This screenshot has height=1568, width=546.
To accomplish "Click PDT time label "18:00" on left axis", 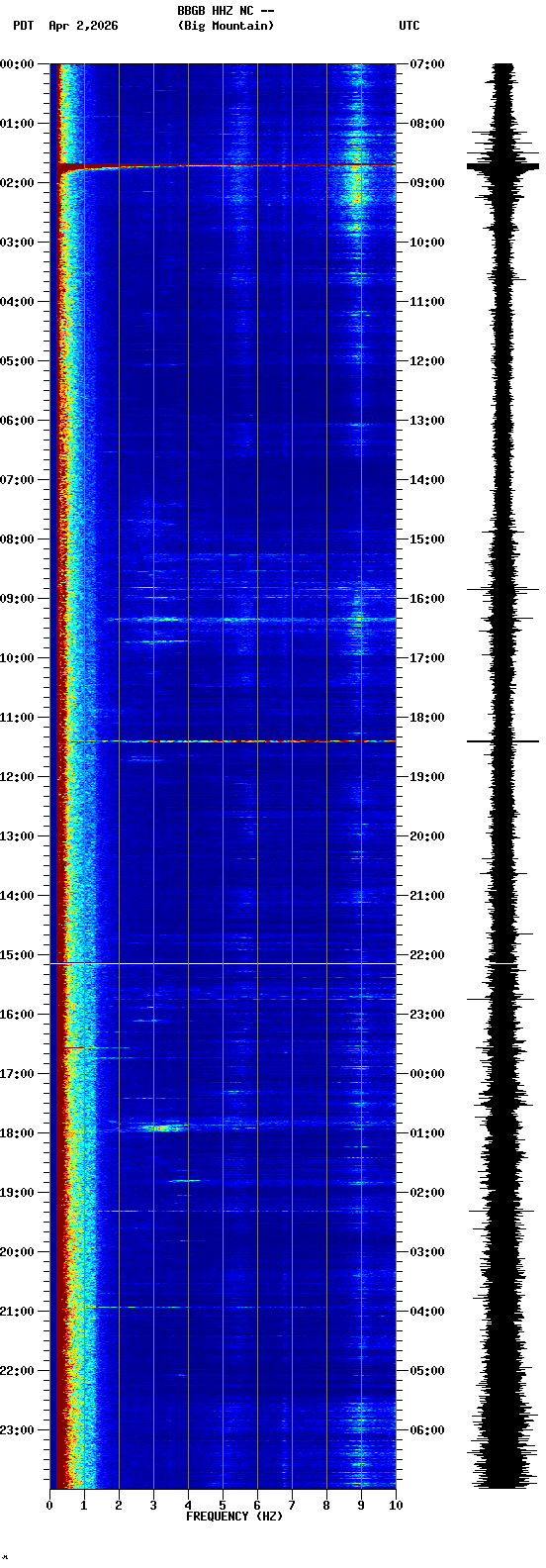I will point(18,1133).
